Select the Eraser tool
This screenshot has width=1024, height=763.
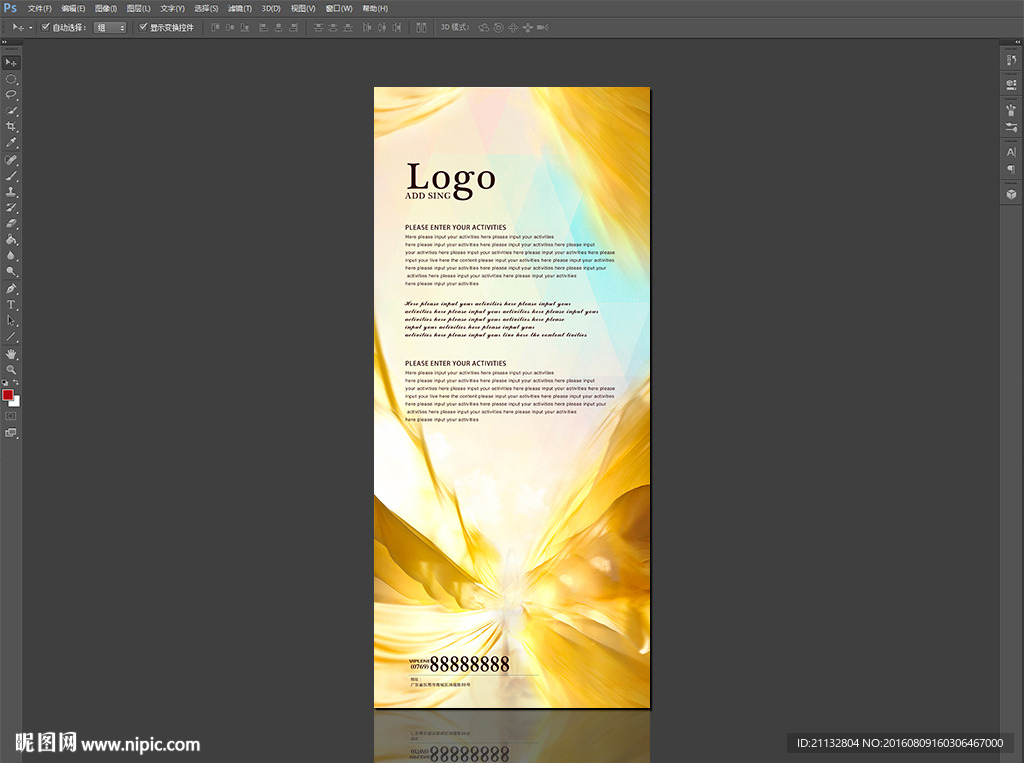coord(11,224)
